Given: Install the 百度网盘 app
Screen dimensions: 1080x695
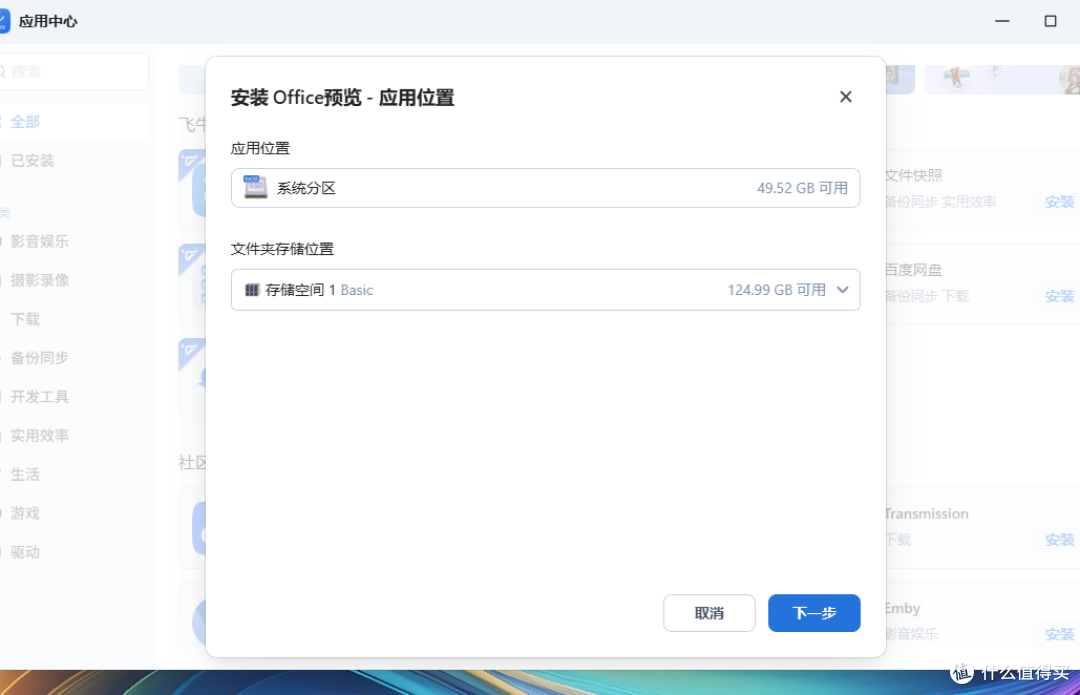Looking at the screenshot, I should 1059,296.
